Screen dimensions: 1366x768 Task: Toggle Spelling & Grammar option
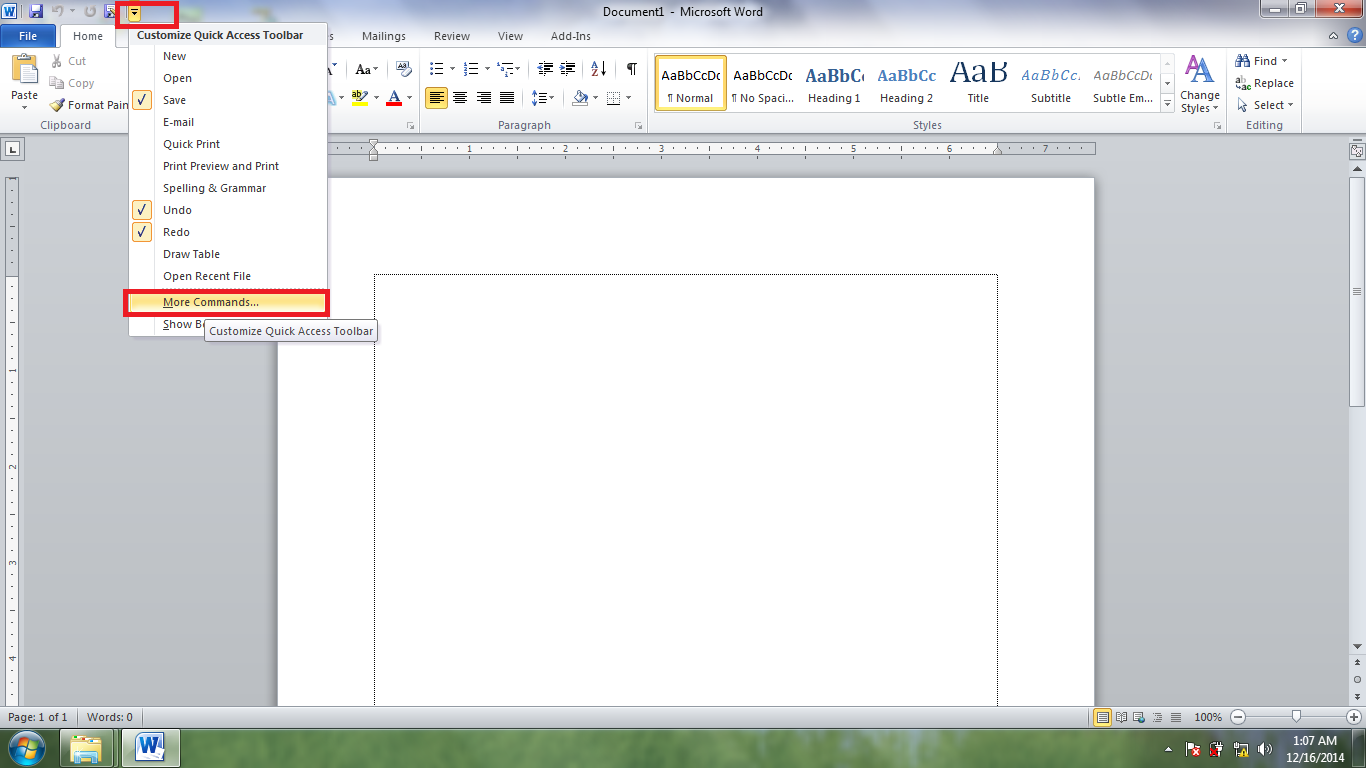click(228, 188)
